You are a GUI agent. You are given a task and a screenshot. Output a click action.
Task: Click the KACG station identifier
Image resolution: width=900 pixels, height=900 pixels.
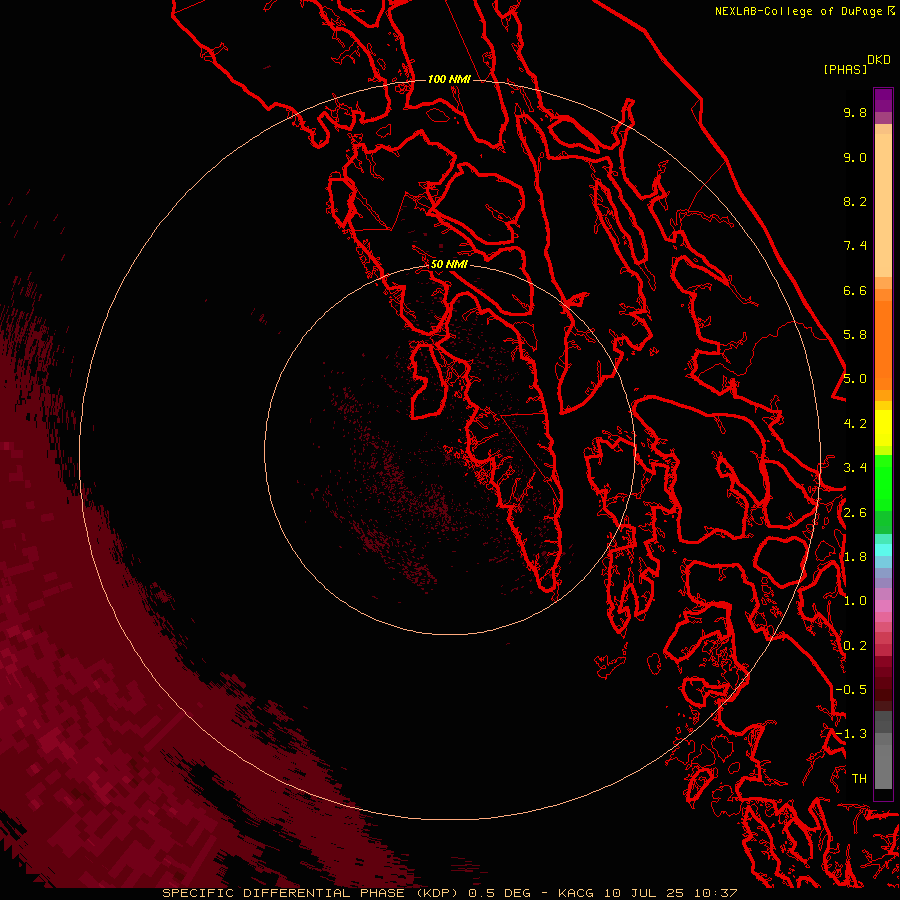tap(576, 893)
